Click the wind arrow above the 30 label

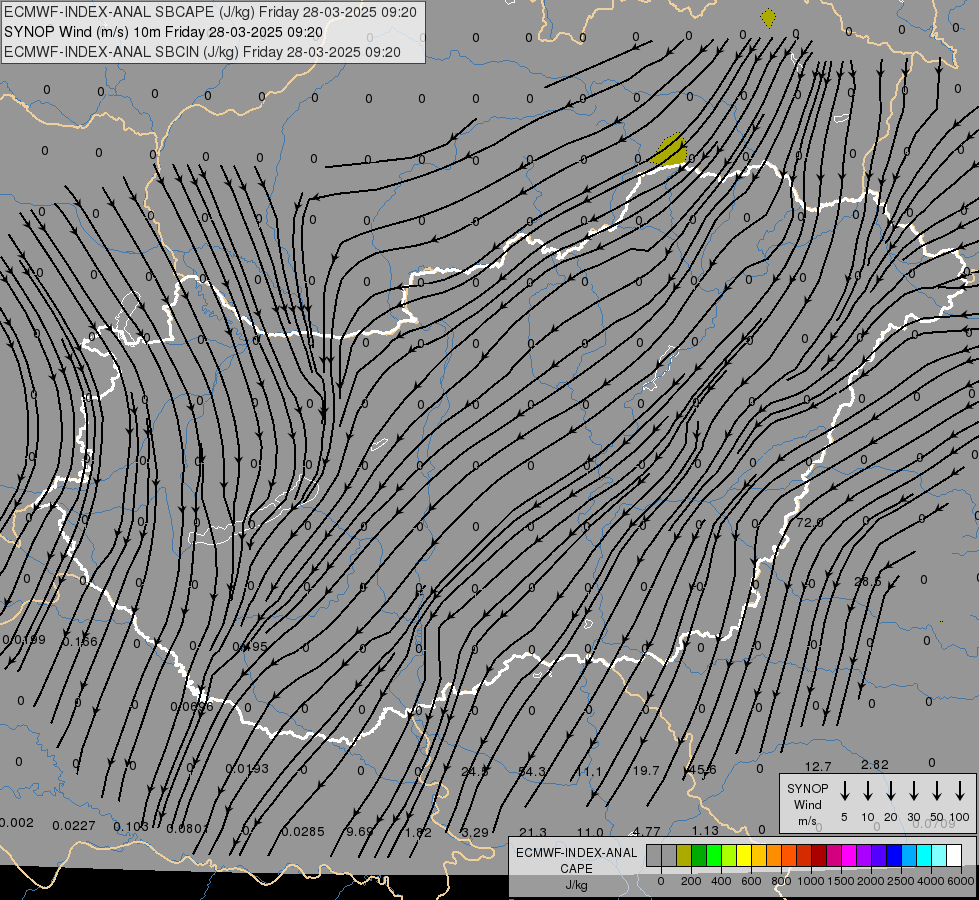coord(914,791)
